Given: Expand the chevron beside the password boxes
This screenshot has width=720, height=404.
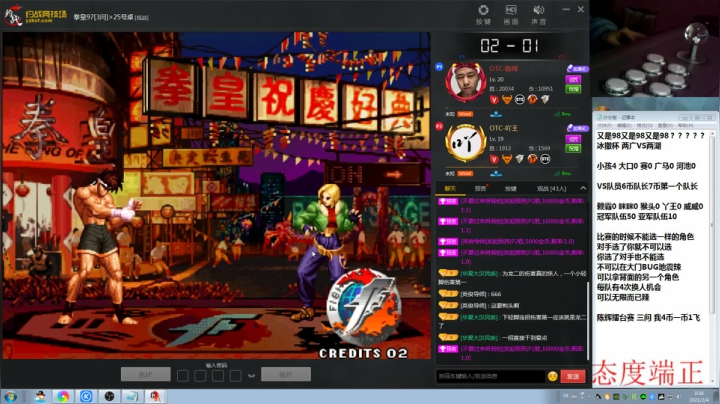Looking at the screenshot, I should [251, 376].
